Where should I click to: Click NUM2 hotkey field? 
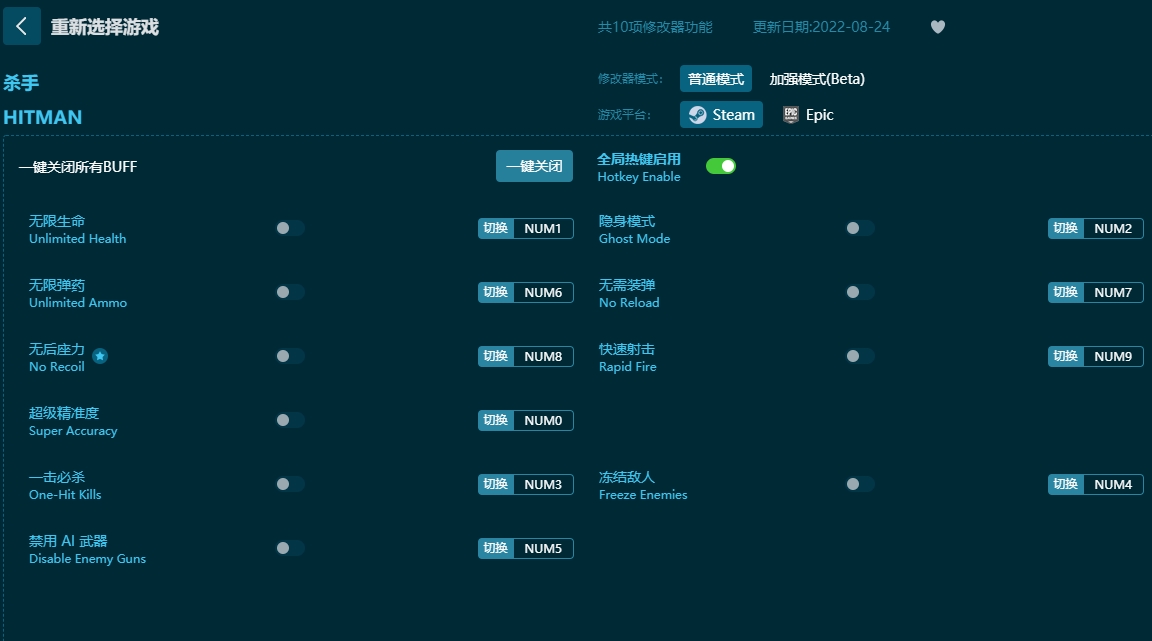pyautogui.click(x=1113, y=229)
